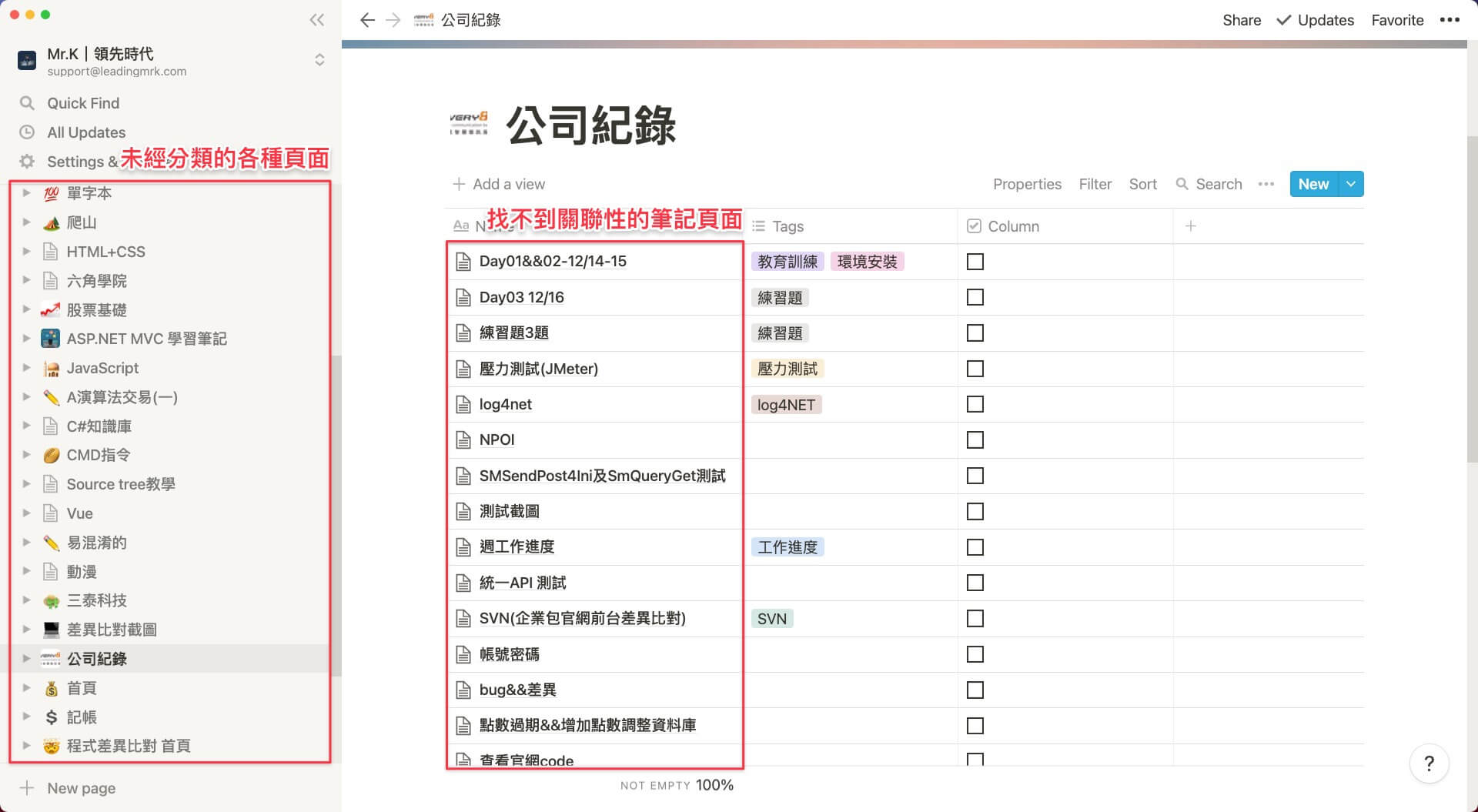Click the 單字本 page's 100 emoji icon
1478x812 pixels.
(51, 193)
